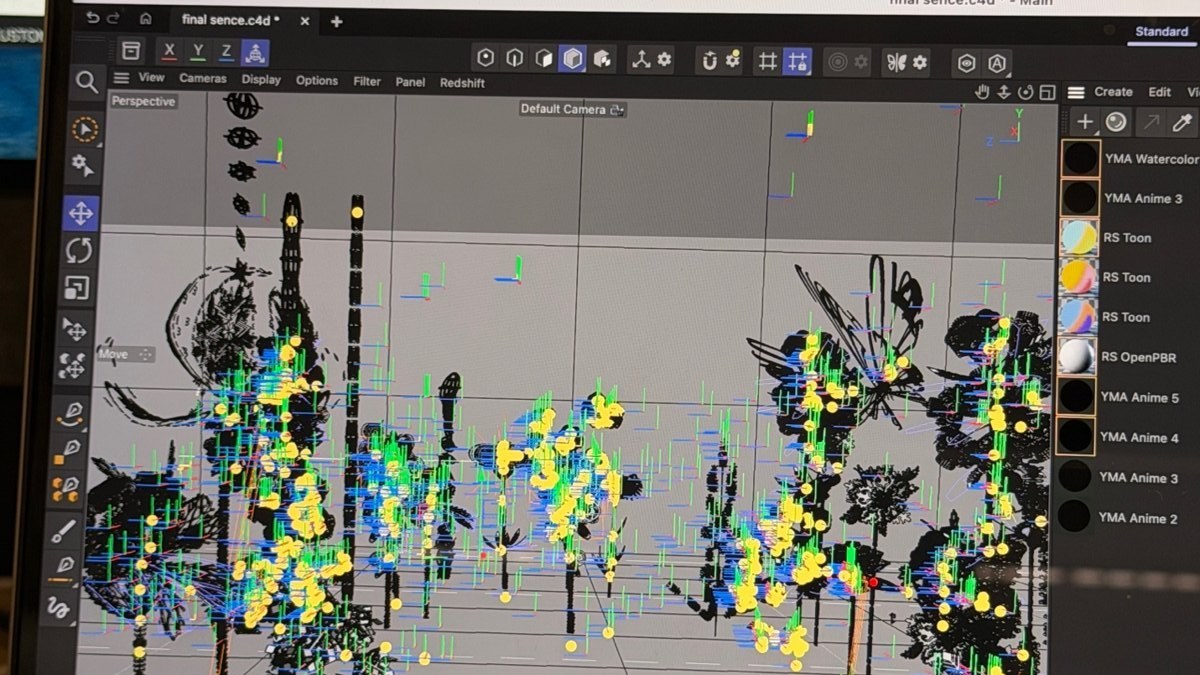The image size is (1200, 675).
Task: Pick the Brush paint tool in left toolbar
Action: click(x=64, y=529)
